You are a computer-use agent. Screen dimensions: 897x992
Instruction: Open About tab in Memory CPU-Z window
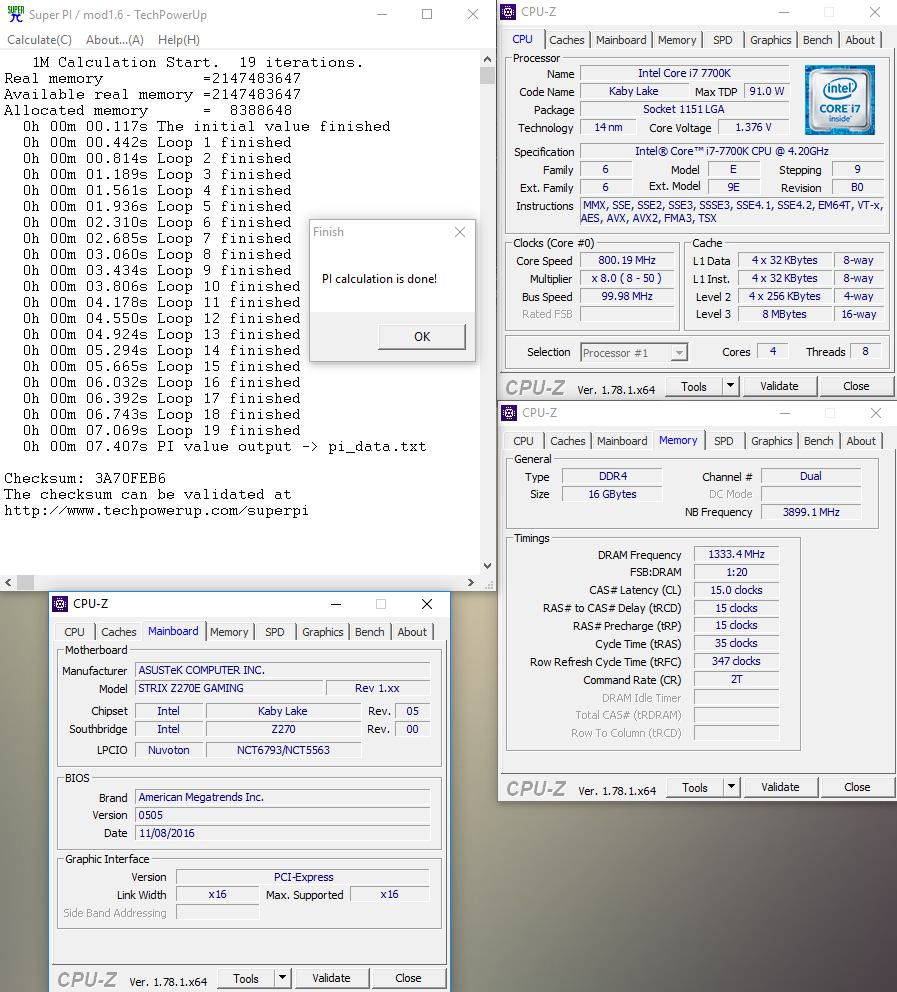(x=861, y=441)
